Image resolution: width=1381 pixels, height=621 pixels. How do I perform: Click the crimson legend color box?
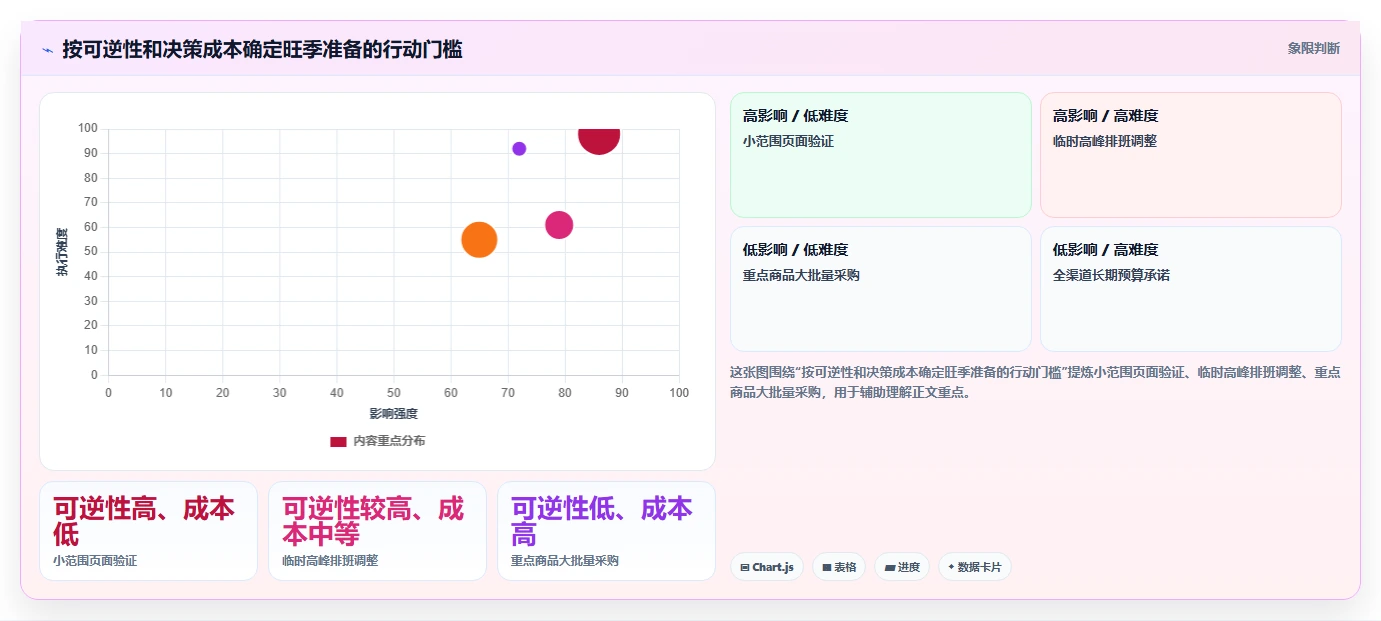click(338, 441)
